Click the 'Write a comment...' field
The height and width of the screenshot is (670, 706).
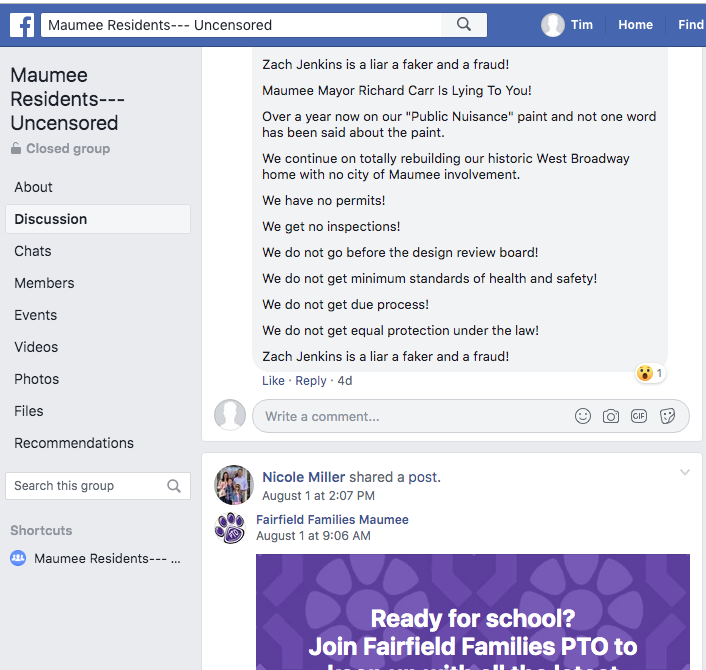[410, 416]
